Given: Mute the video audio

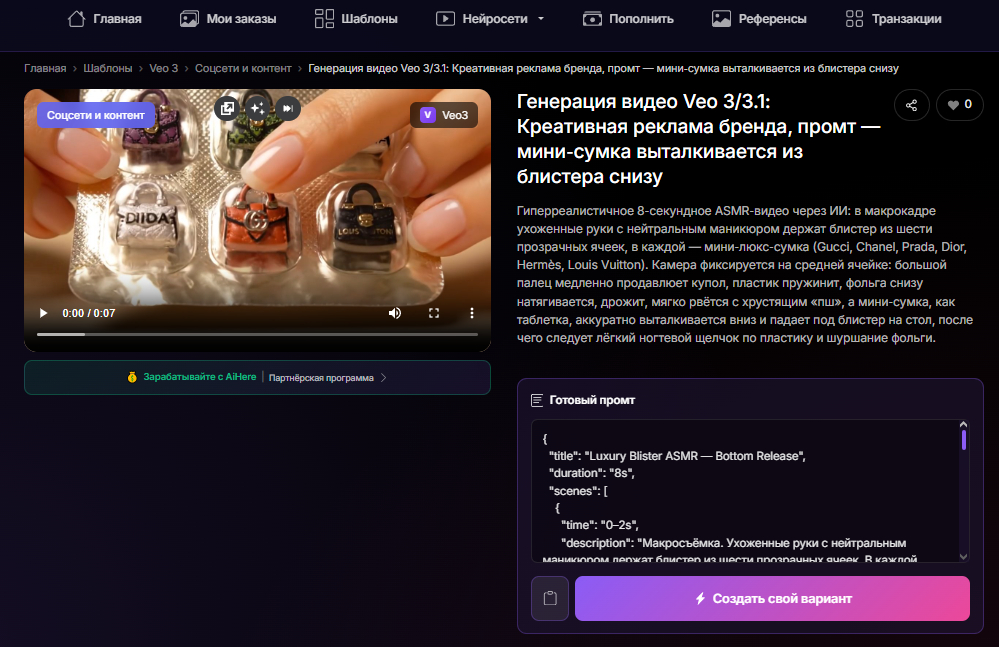Looking at the screenshot, I should coord(394,312).
